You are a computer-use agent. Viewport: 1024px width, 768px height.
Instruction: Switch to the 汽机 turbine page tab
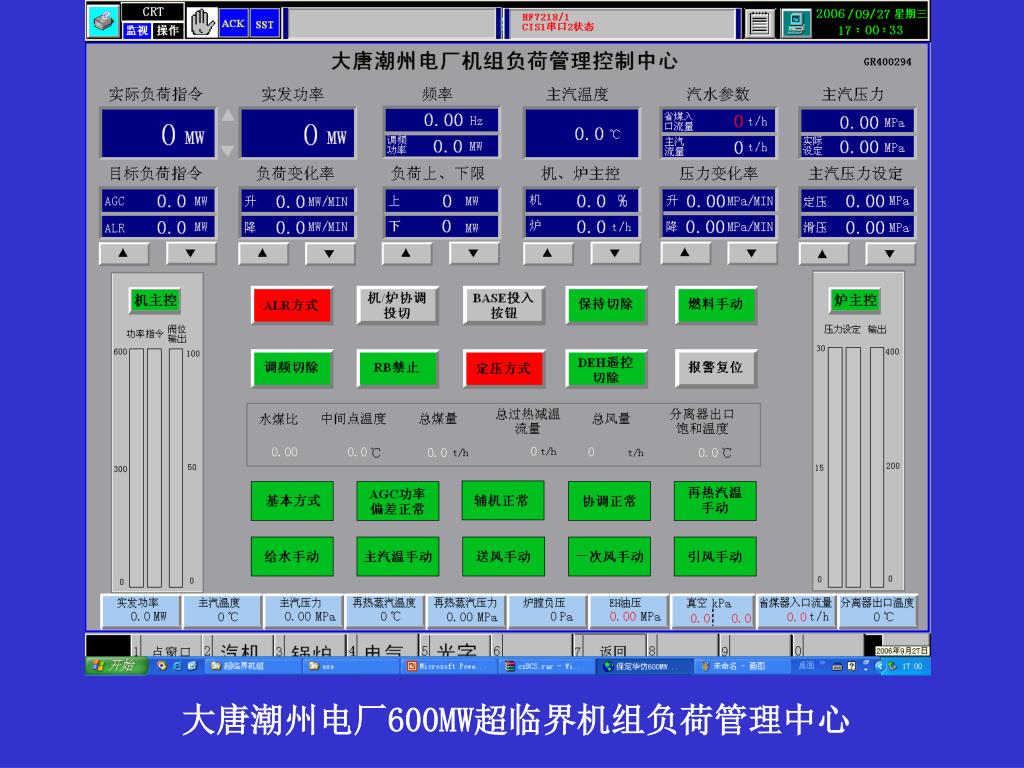[x=239, y=651]
